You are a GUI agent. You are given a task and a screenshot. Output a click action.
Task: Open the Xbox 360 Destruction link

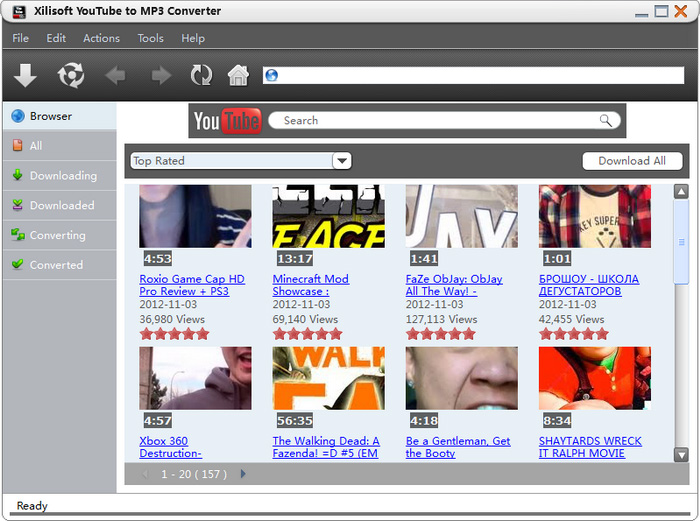pos(171,447)
